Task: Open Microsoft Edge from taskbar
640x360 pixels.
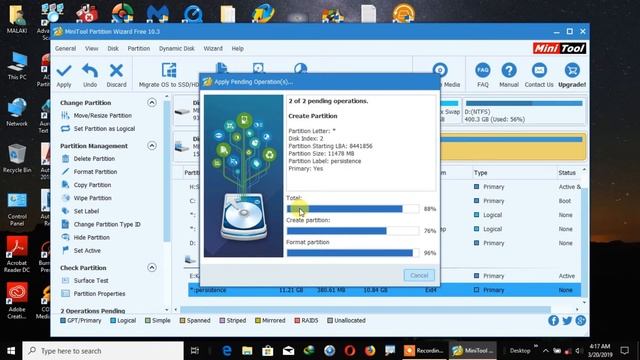Action: coord(227,351)
